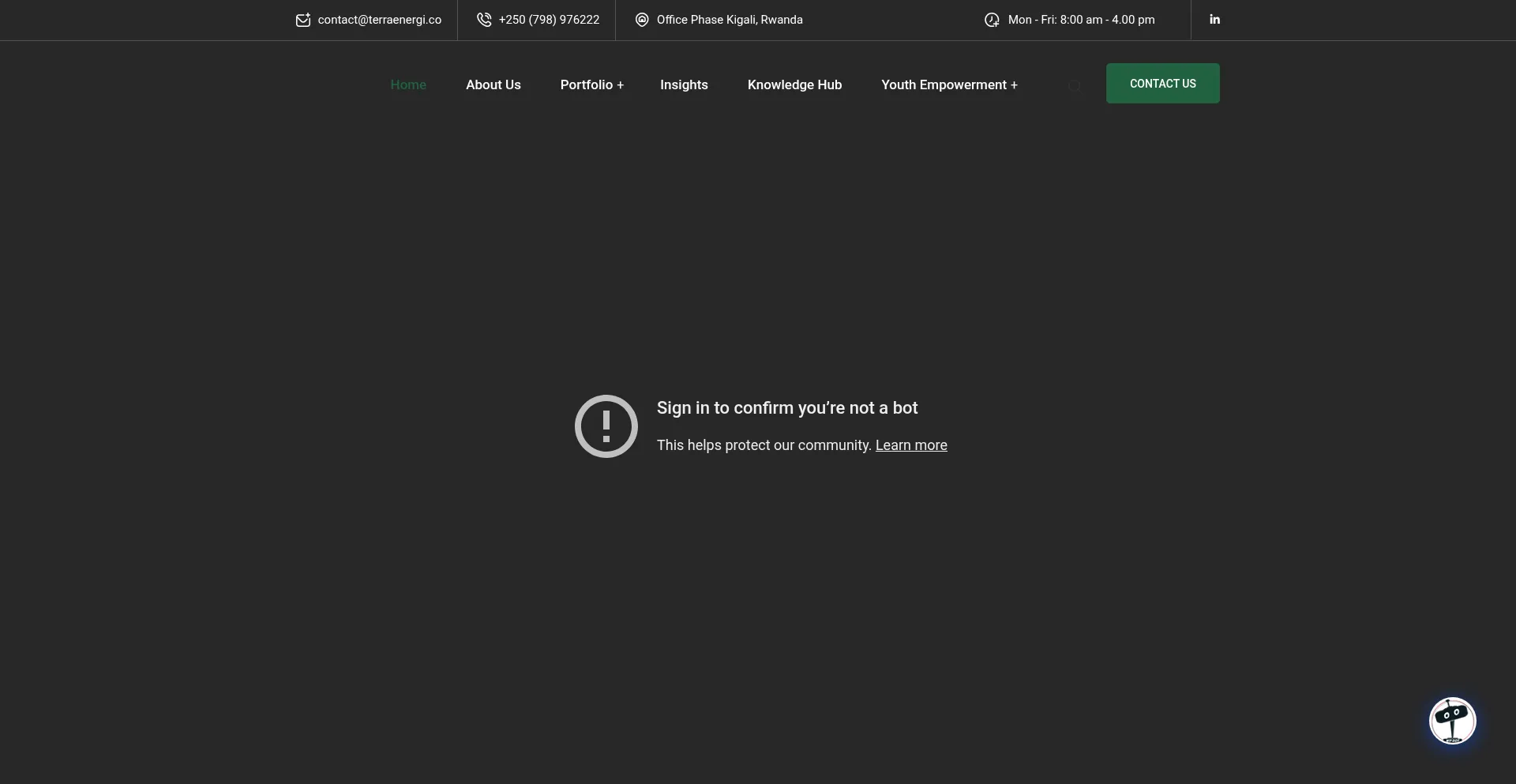
Task: Click the location pin icon
Action: point(642,20)
